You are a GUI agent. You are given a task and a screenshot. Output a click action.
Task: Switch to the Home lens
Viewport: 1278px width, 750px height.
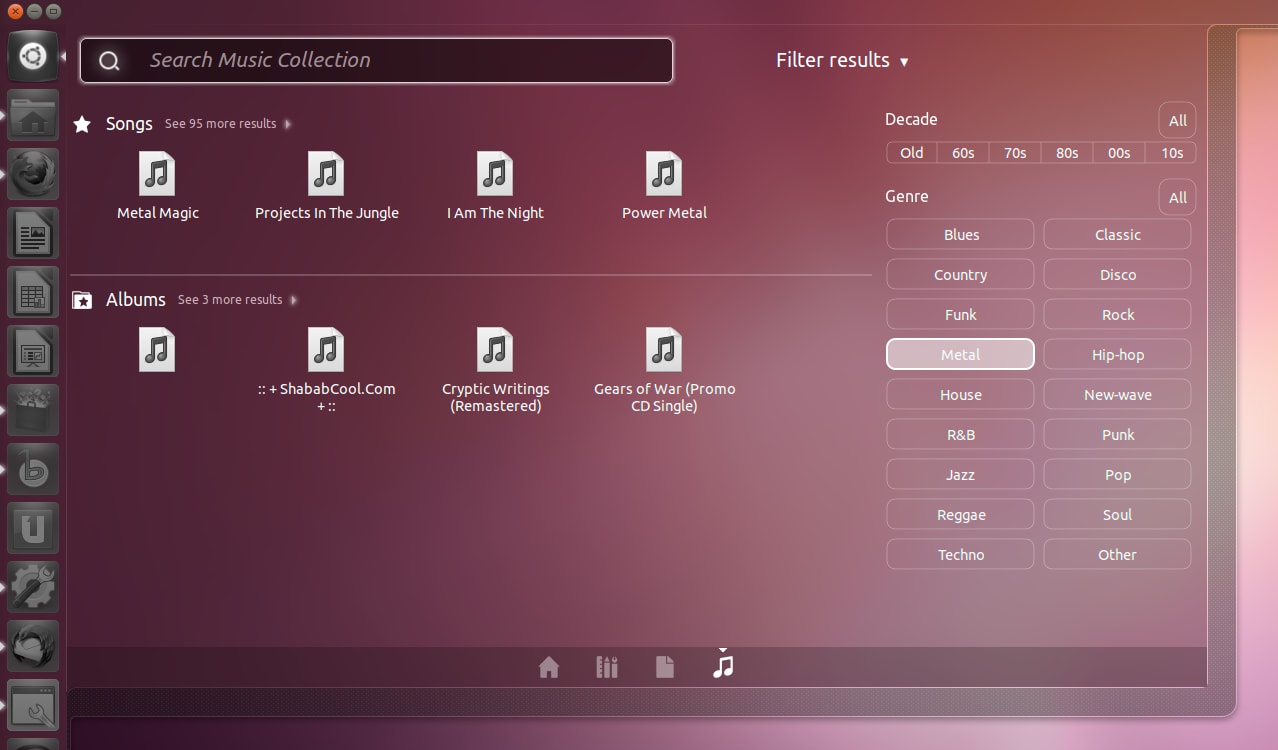click(x=549, y=667)
